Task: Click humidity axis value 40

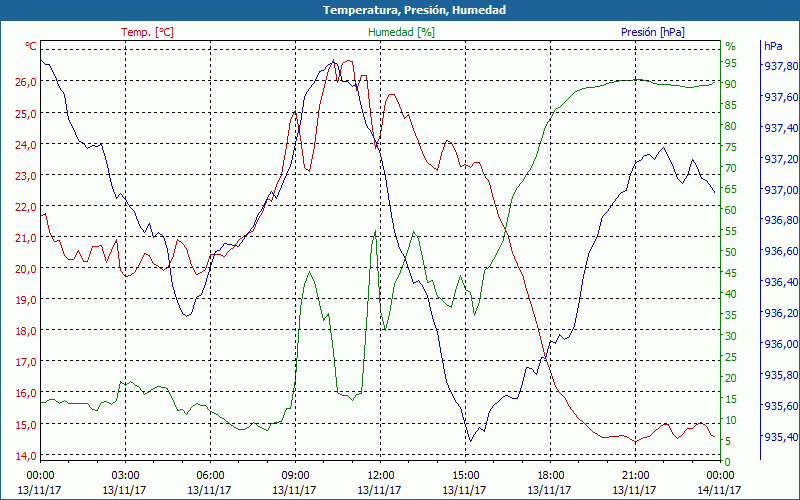Action: click(x=731, y=294)
